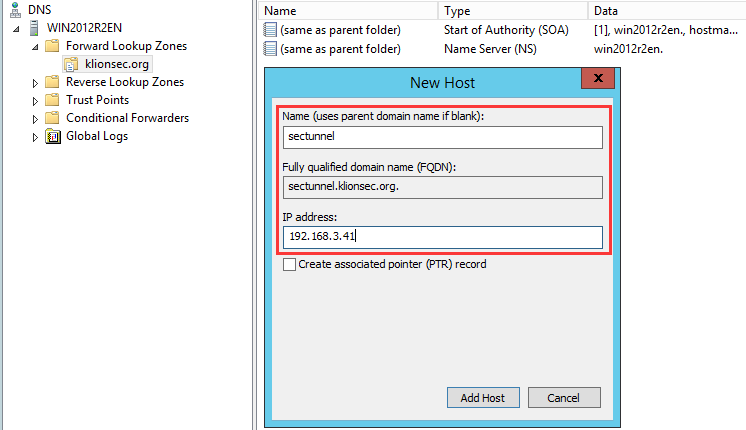The height and width of the screenshot is (430, 746).
Task: Select the Start of Authority record icon
Action: [270, 30]
